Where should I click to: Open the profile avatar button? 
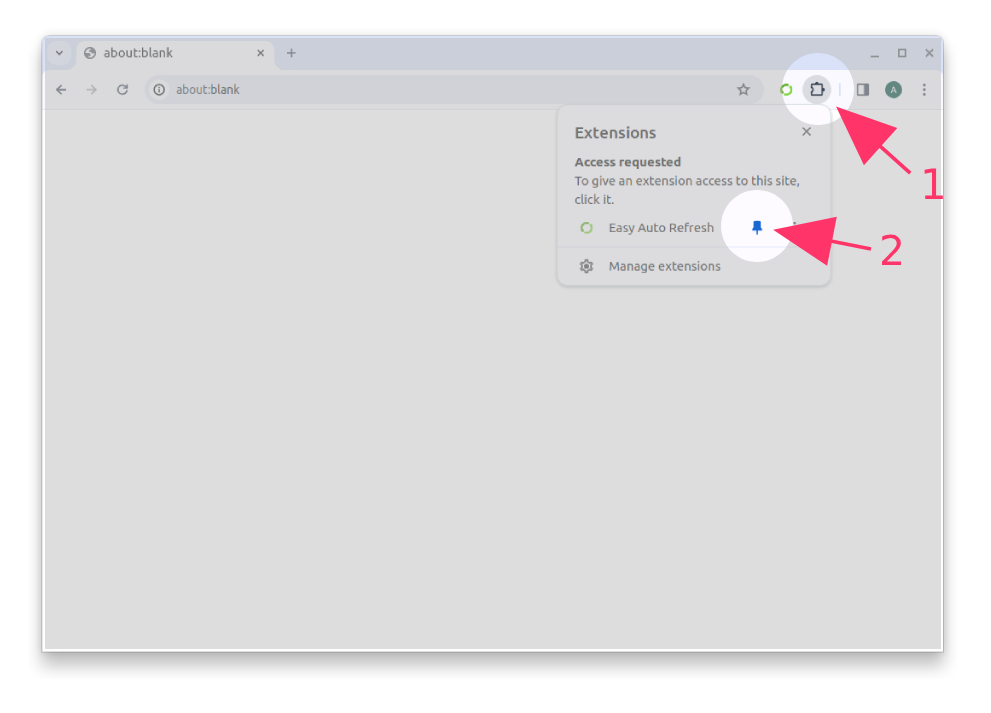(893, 90)
